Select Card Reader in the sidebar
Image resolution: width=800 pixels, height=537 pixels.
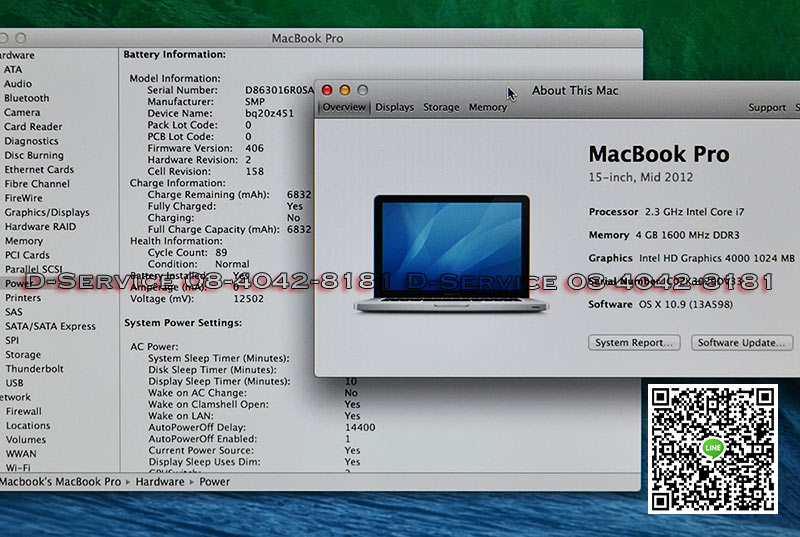coord(33,126)
